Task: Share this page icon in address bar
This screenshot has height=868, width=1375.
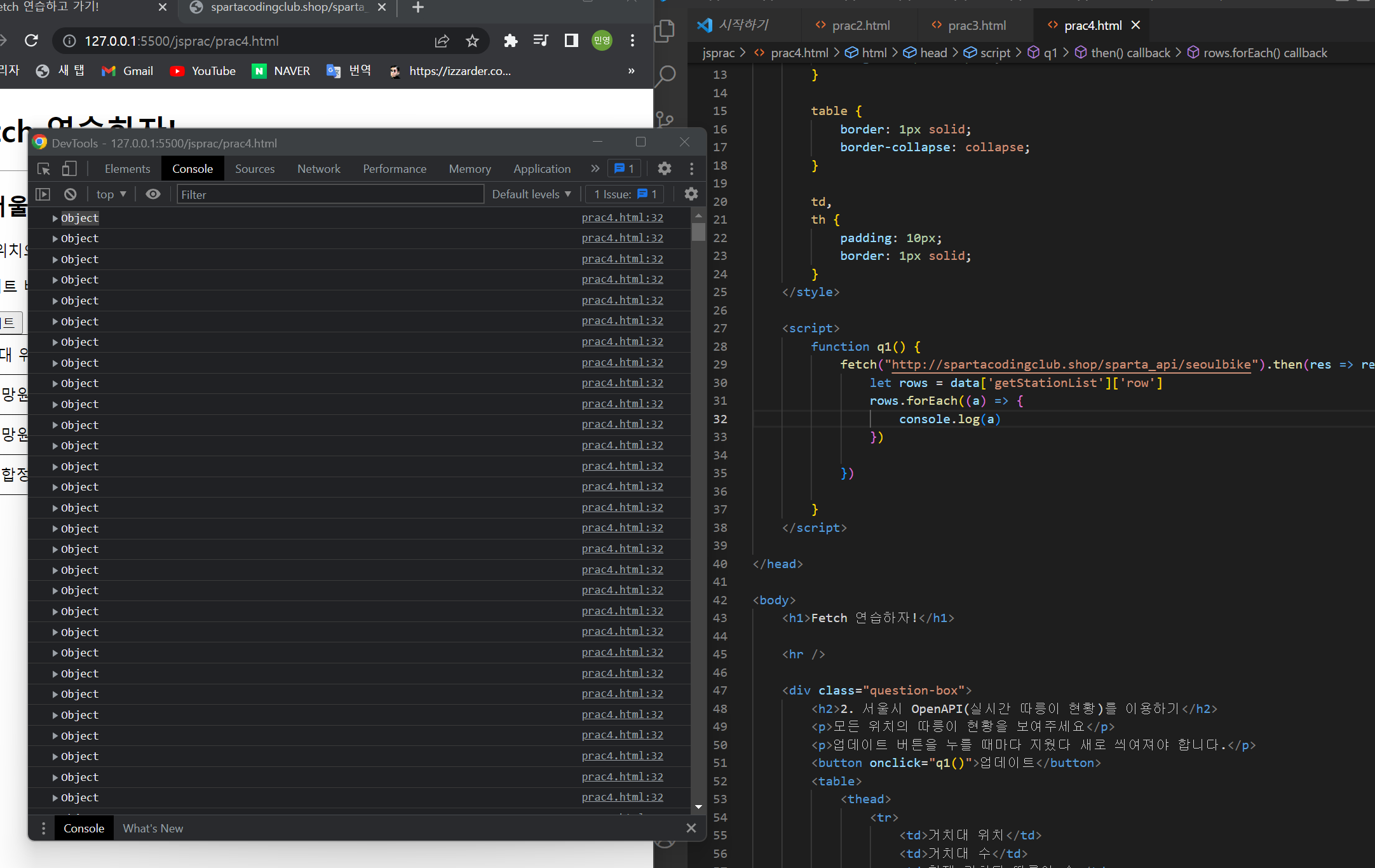Action: coord(442,41)
